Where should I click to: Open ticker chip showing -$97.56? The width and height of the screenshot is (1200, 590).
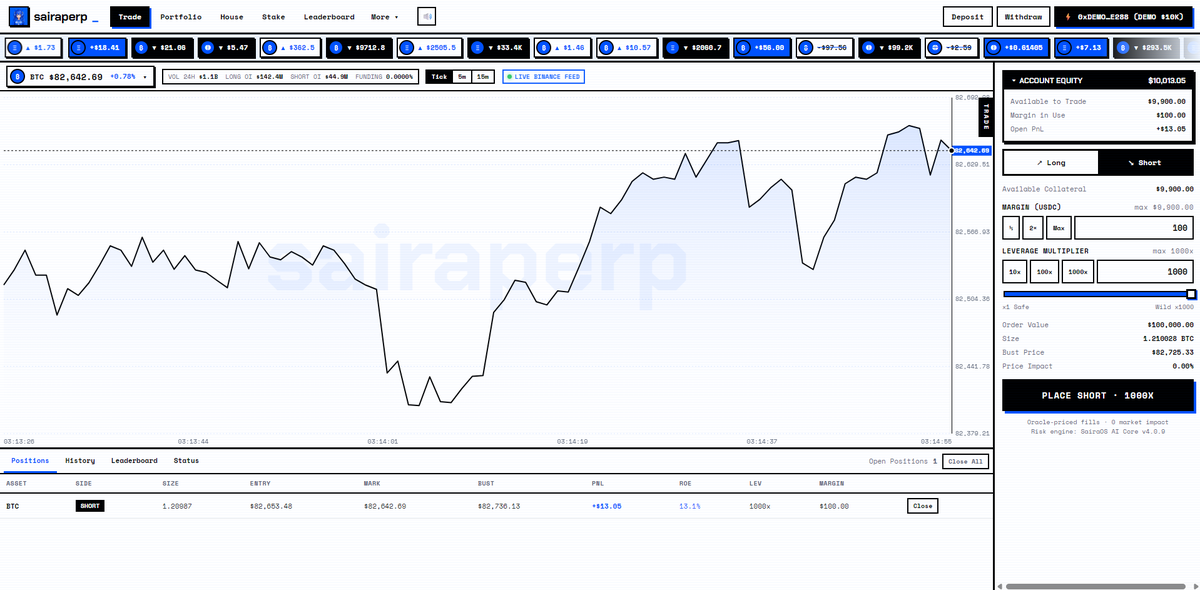(826, 47)
